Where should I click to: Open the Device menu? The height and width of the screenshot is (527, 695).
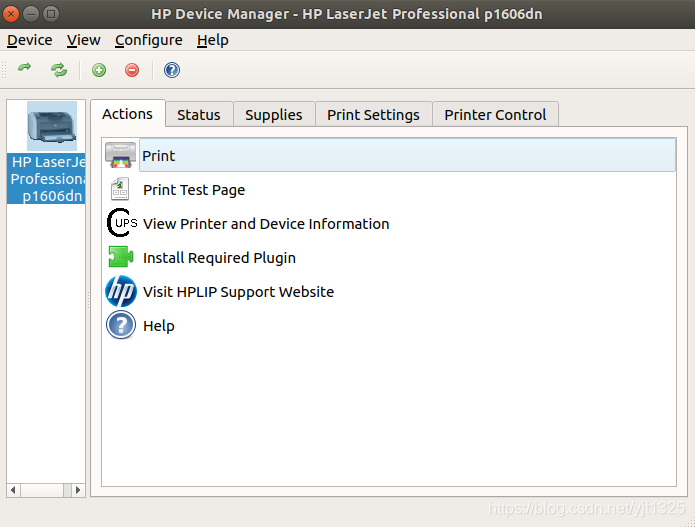pyautogui.click(x=30, y=40)
